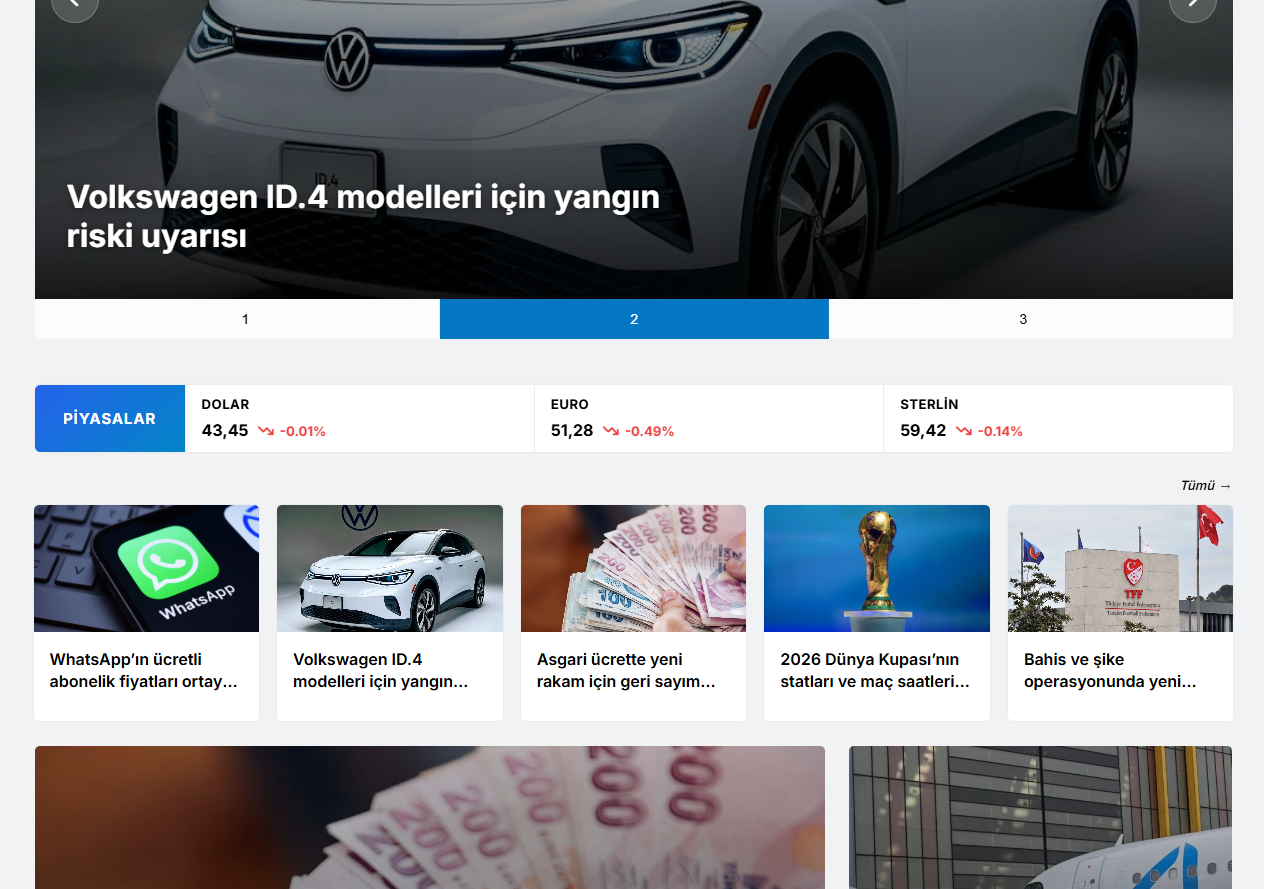Click the dollar downward trend arrow icon
This screenshot has width=1264, height=889.
266,431
